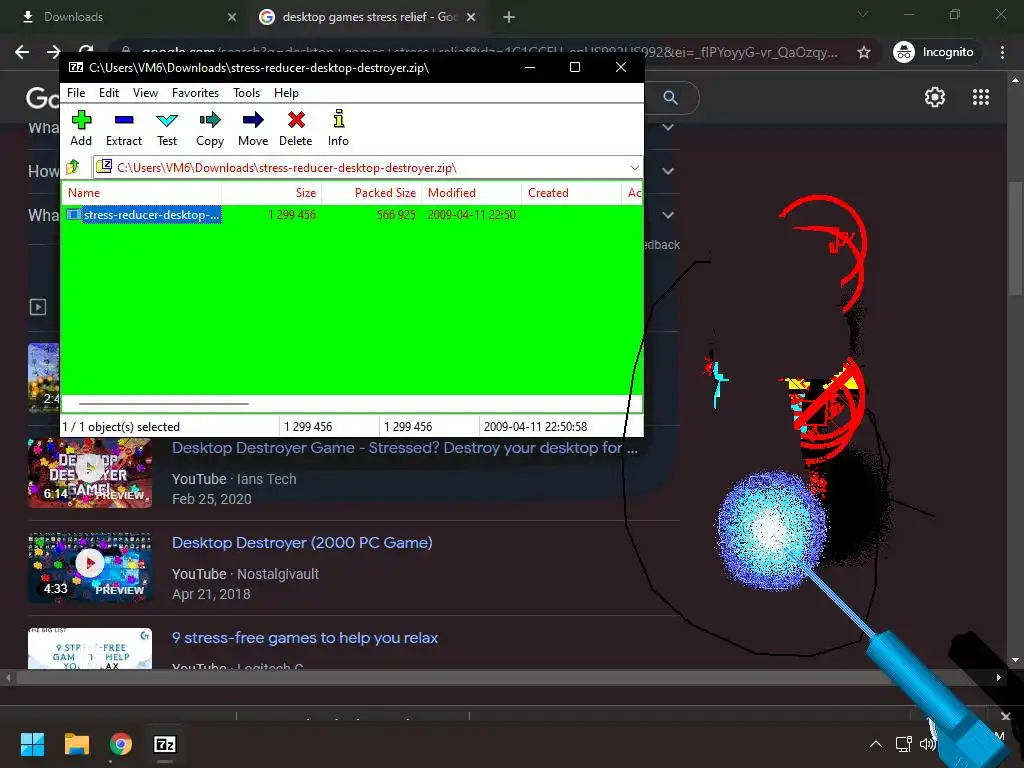Click the Incognito profile button
Screen dimensions: 1024x768
934,52
